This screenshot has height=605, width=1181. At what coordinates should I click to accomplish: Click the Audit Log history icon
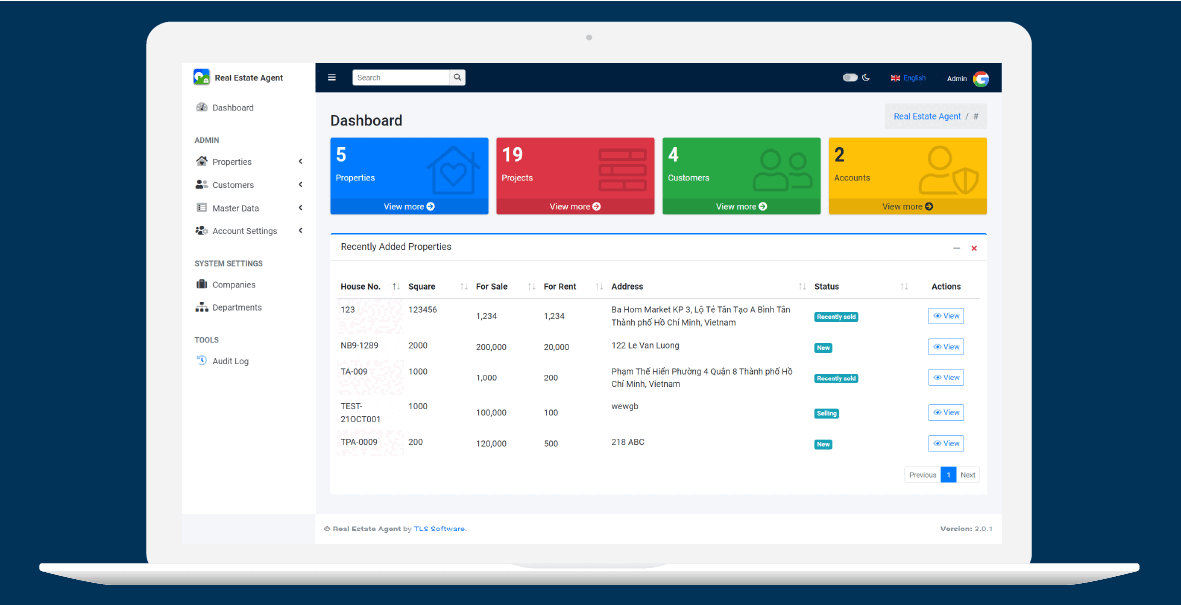202,360
